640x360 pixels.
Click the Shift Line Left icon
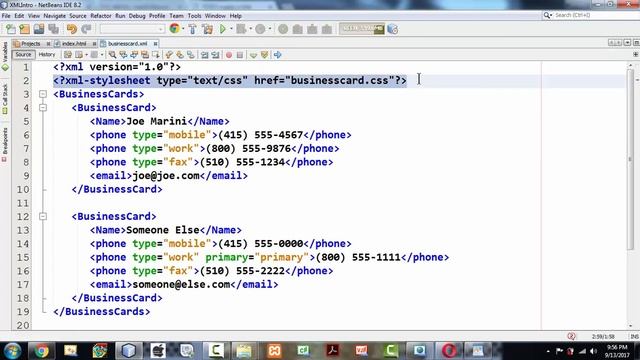[204, 55]
